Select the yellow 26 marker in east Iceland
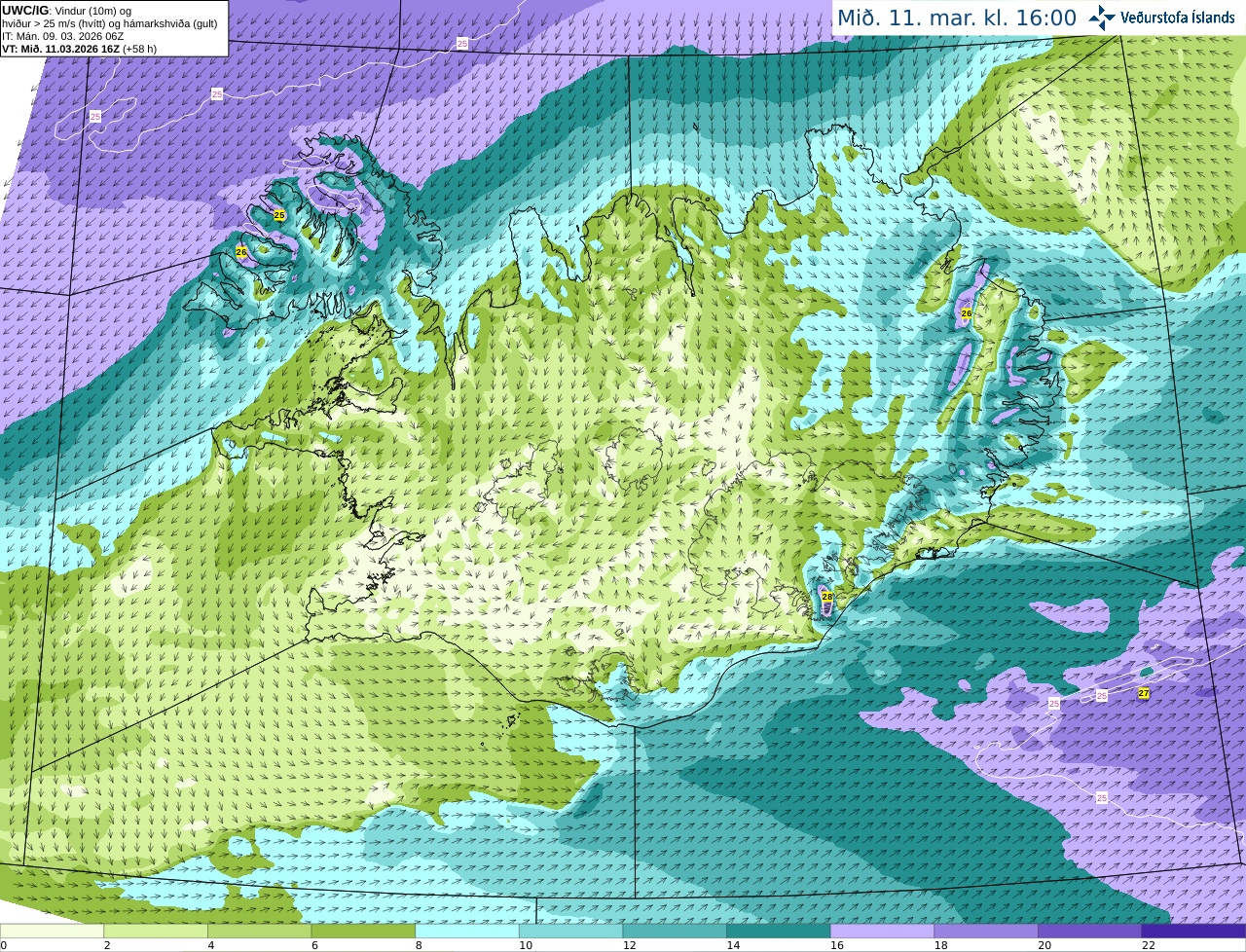 [x=967, y=313]
